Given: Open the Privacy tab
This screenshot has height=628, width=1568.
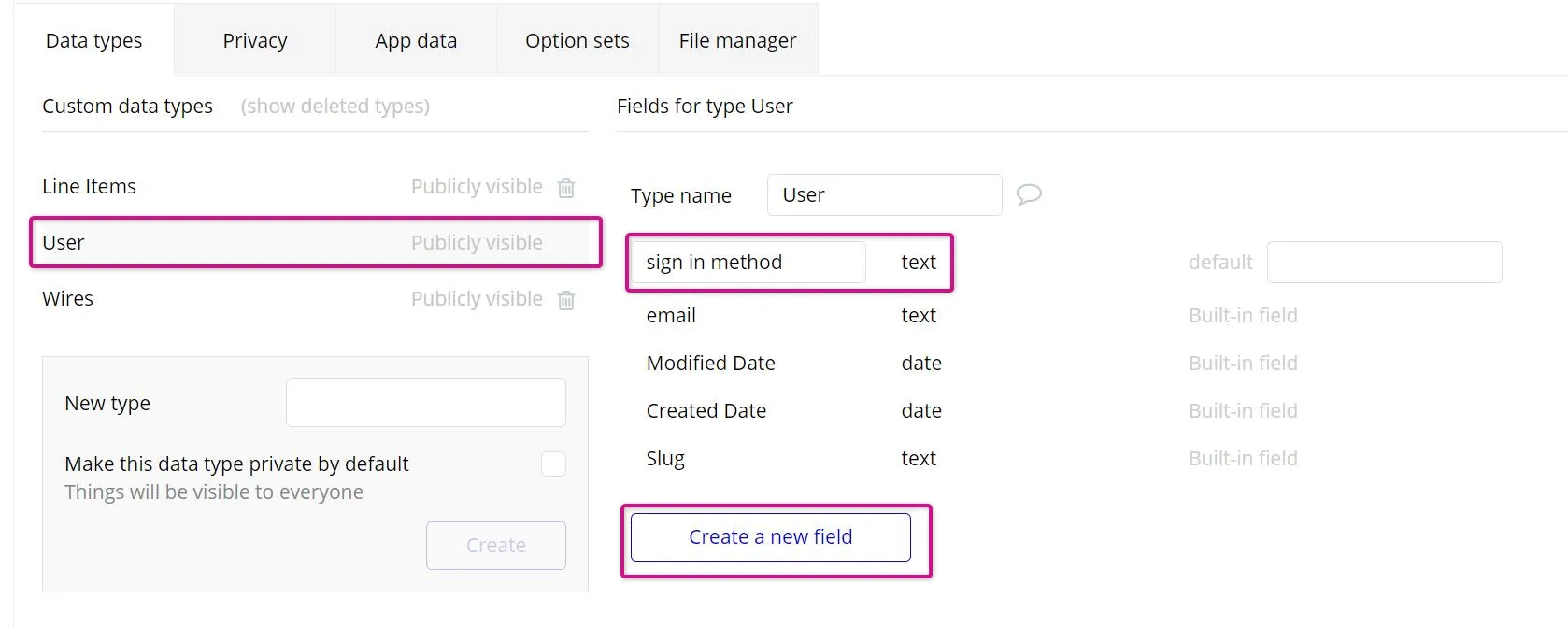Looking at the screenshot, I should coord(255,40).
